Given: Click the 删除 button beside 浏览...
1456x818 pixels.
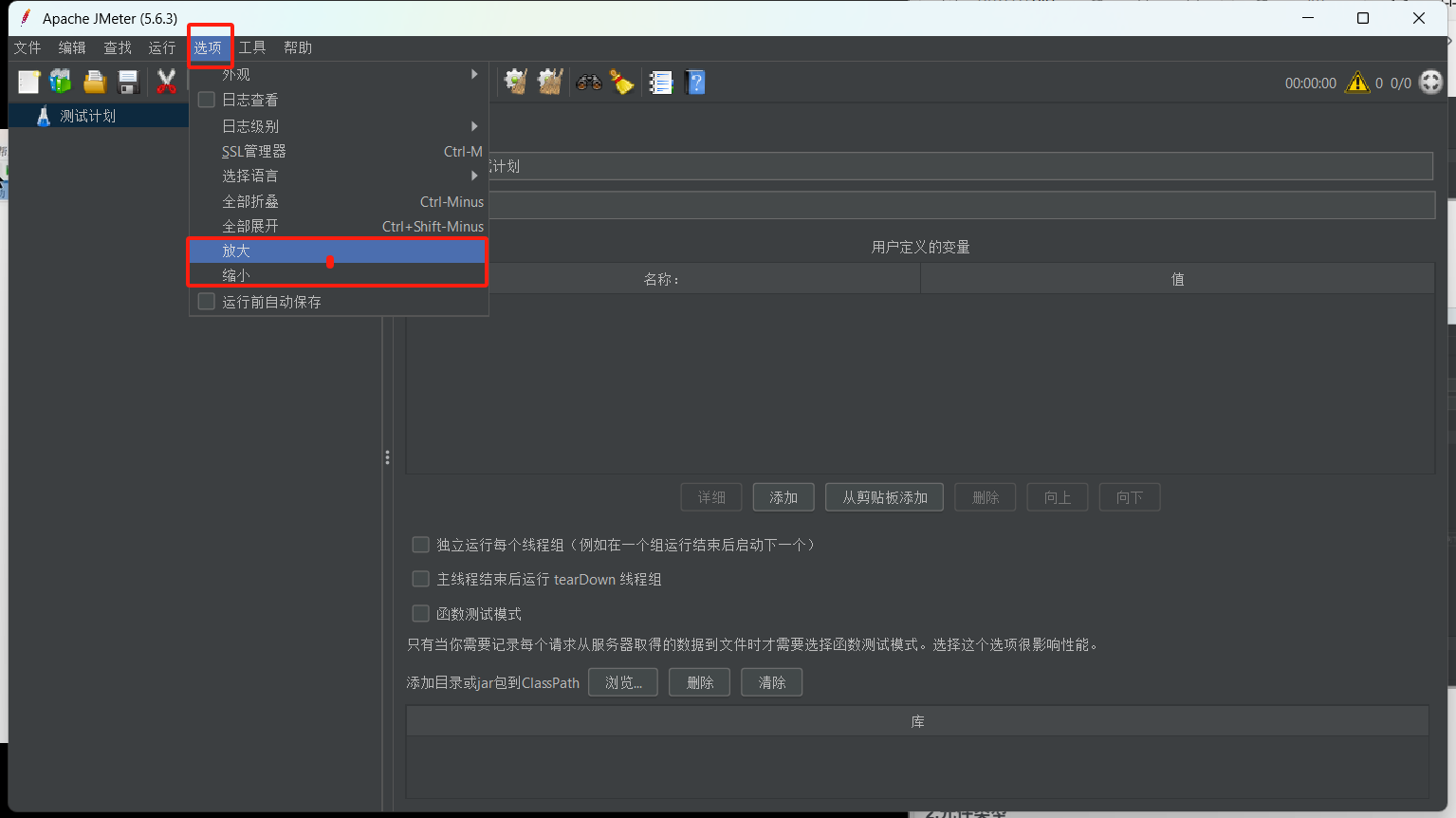Looking at the screenshot, I should [x=699, y=682].
